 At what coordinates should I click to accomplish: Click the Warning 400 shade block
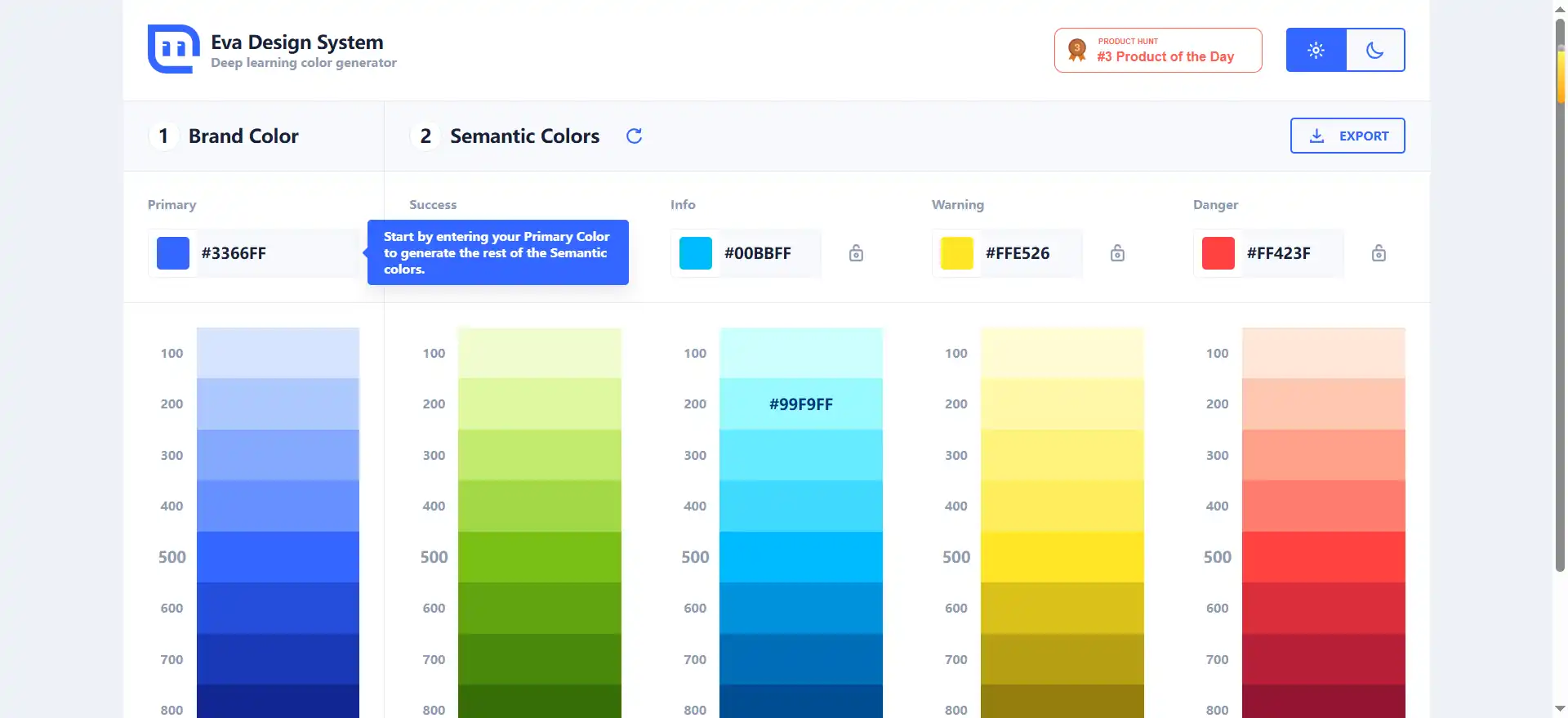tap(1062, 506)
